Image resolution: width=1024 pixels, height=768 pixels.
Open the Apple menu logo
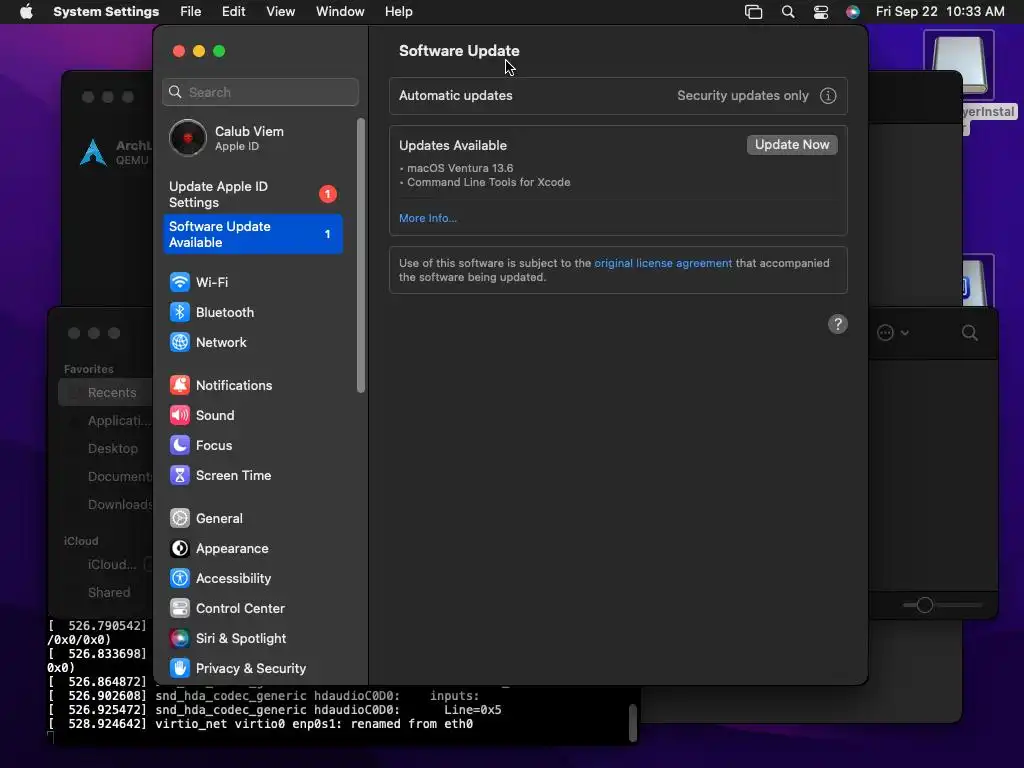coord(26,12)
